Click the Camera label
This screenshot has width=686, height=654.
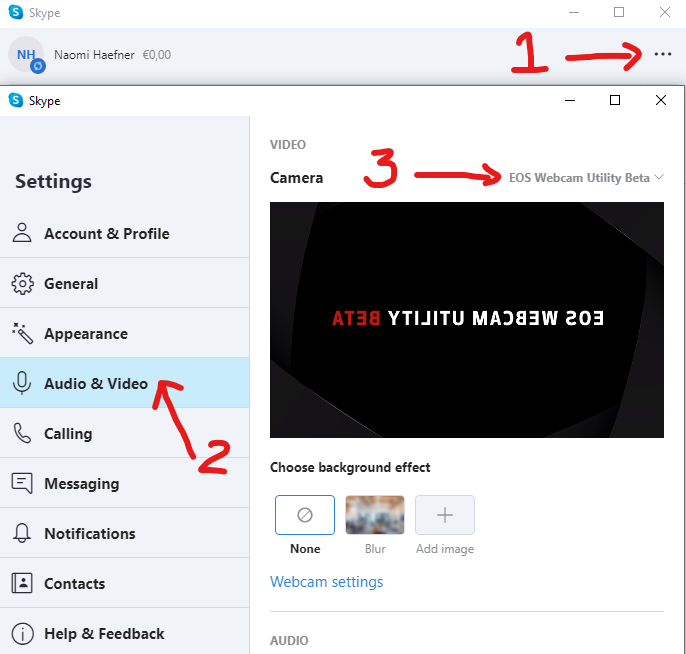[x=296, y=178]
